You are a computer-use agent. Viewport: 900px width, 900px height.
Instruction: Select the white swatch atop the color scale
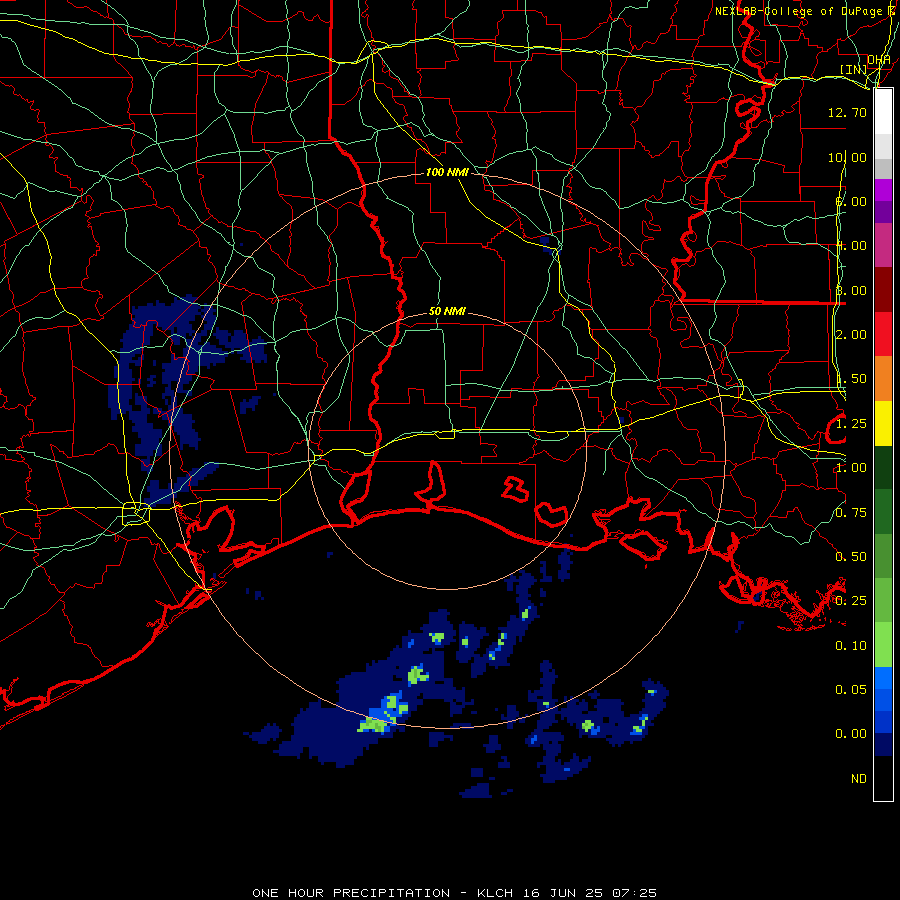(883, 112)
